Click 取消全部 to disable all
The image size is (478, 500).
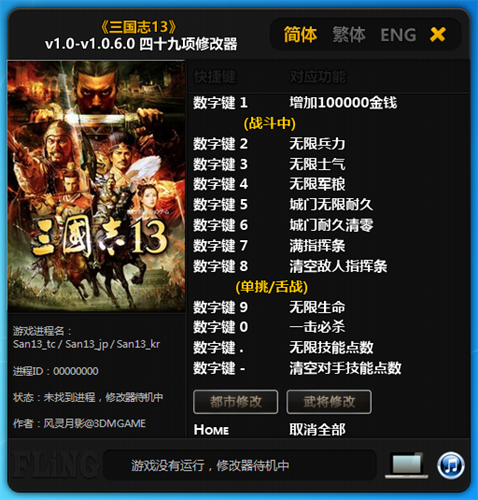[317, 430]
